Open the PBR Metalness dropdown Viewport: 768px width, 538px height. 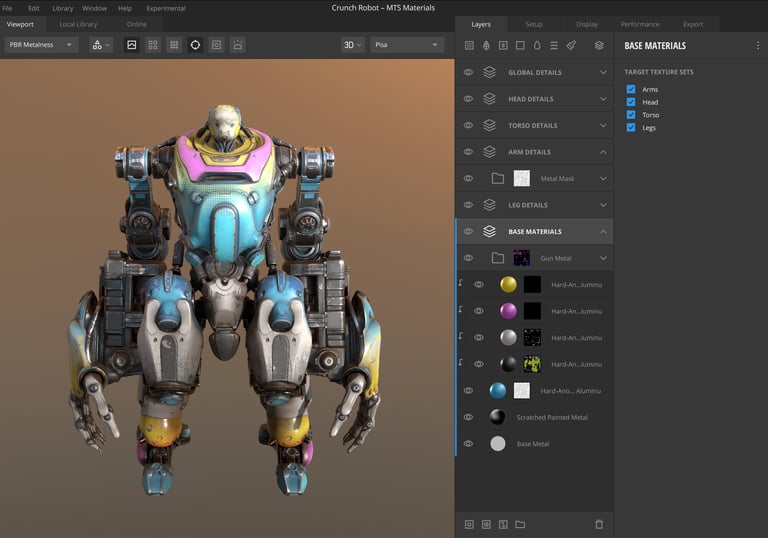point(41,45)
